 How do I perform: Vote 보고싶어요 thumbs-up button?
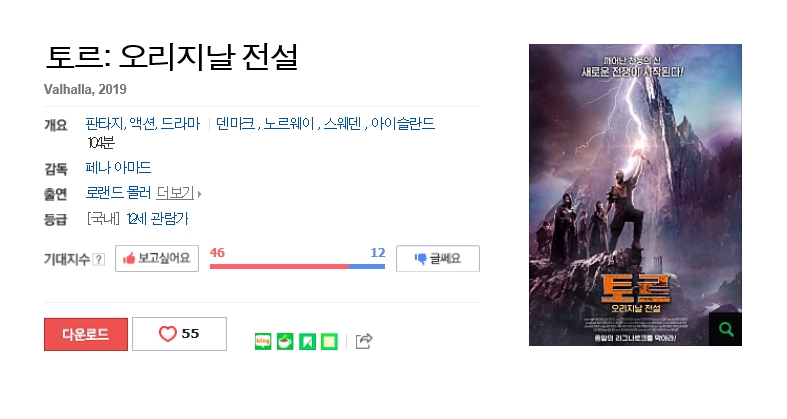coord(157,258)
